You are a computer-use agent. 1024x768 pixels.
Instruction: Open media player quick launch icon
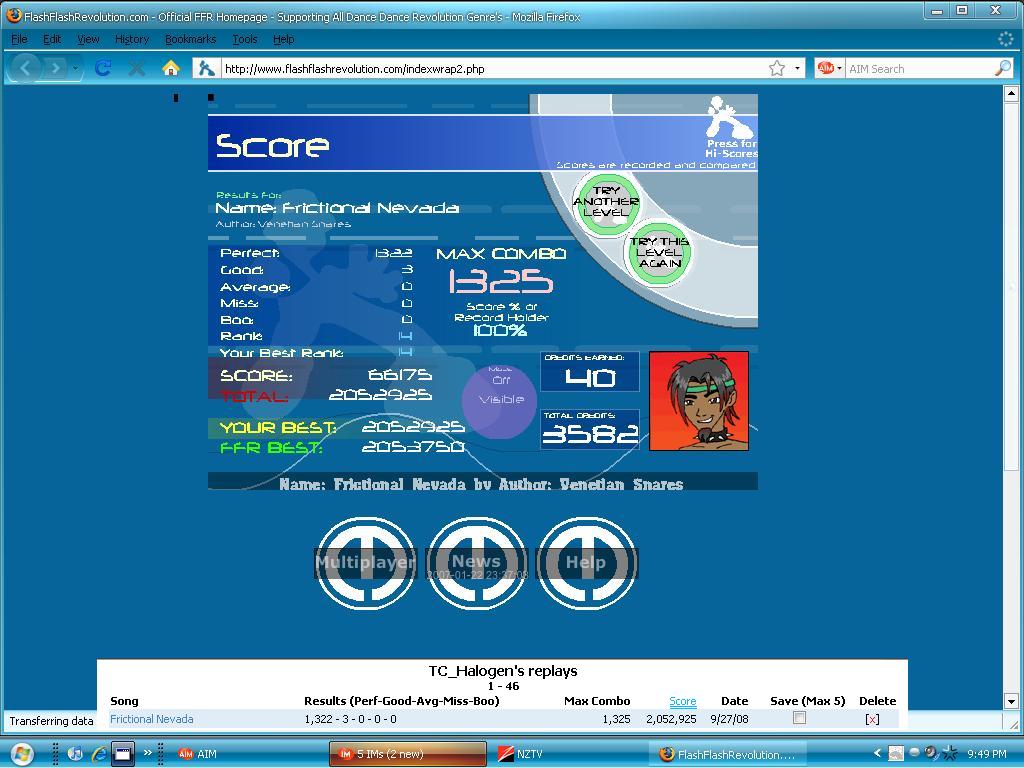point(75,754)
